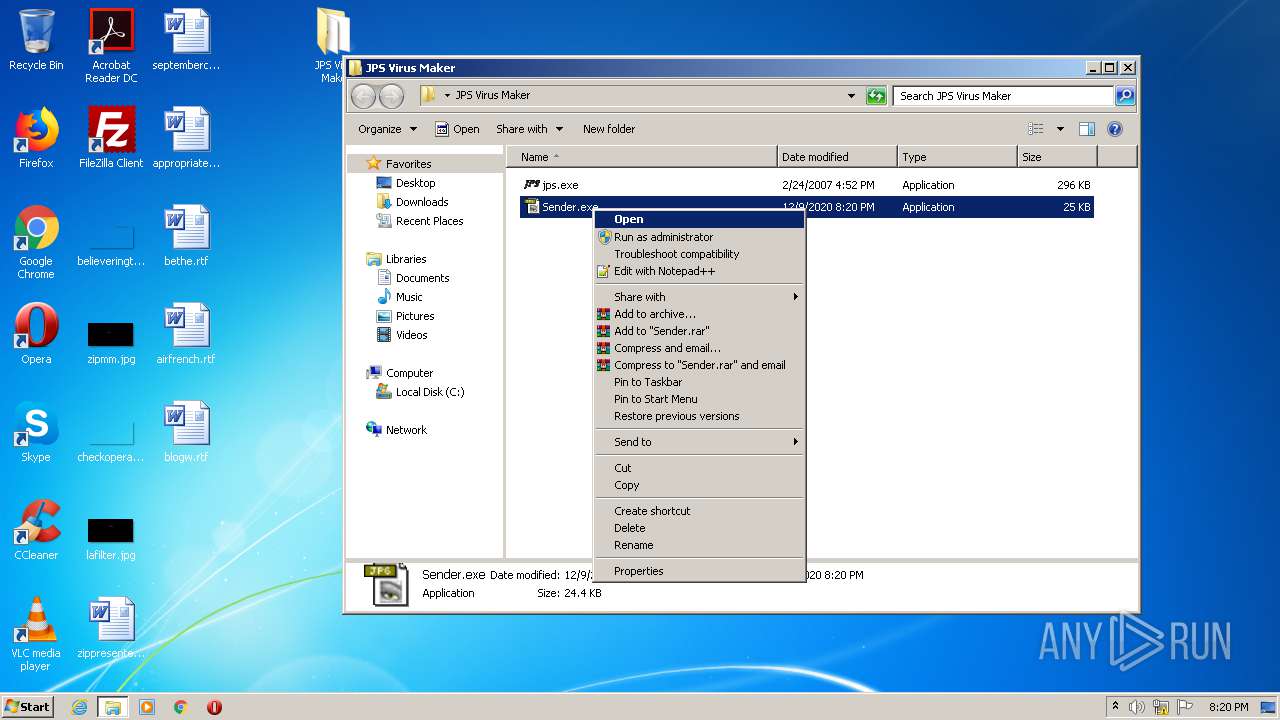Select blogw.rtf document on desktop
Image resolution: width=1280 pixels, height=720 pixels.
coord(186,432)
